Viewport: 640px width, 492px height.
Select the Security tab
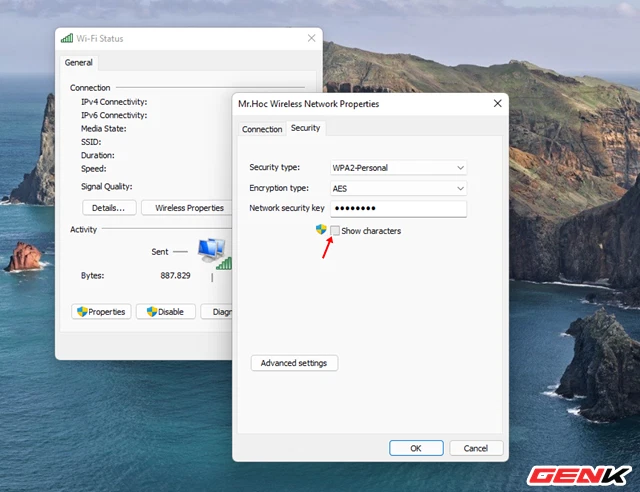click(x=305, y=128)
